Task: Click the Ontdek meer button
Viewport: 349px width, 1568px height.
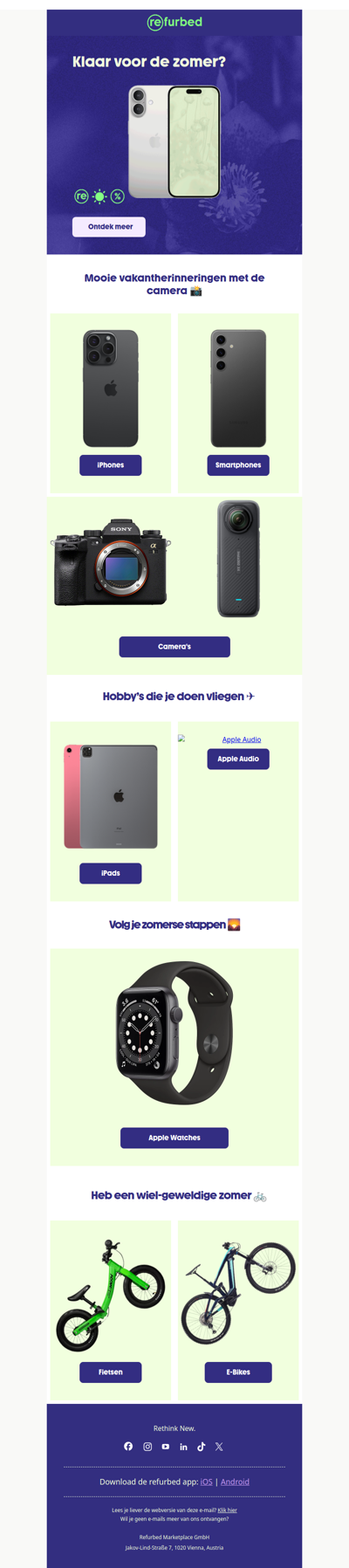Action: (109, 227)
